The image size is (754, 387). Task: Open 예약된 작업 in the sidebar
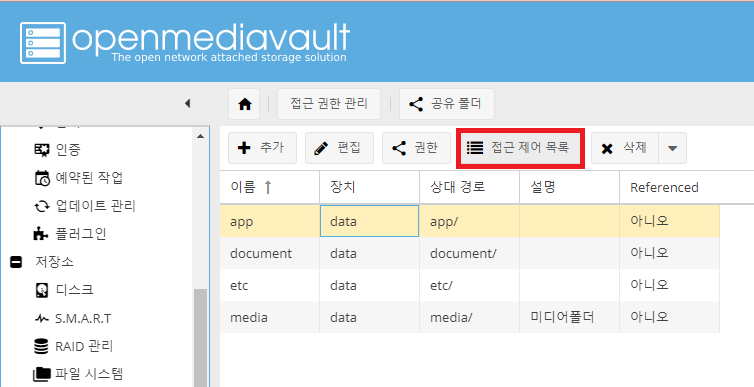89,177
